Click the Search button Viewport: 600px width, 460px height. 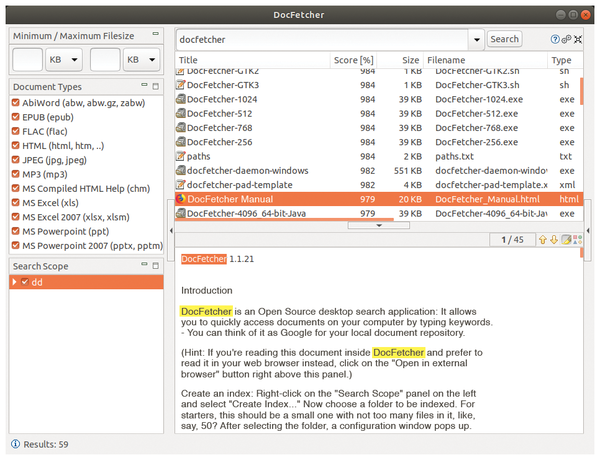click(x=504, y=39)
